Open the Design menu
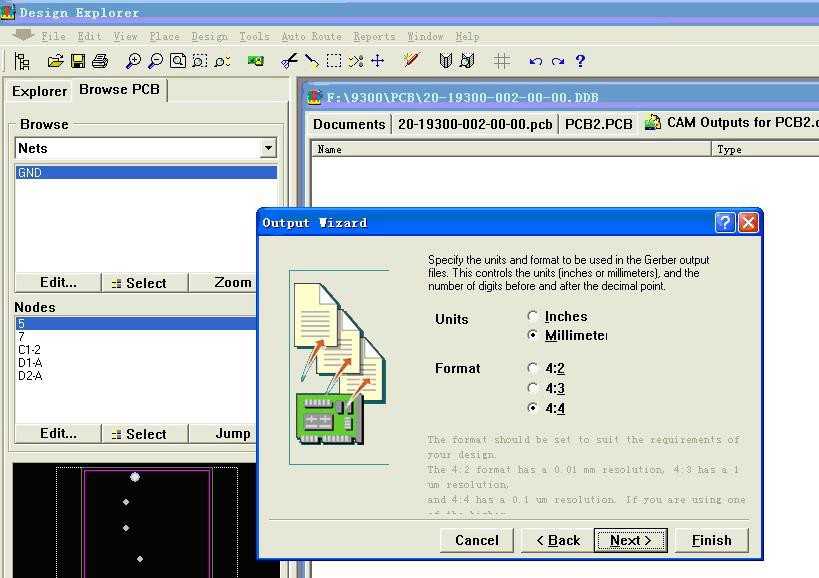Screen dimensions: 819x578 click(209, 36)
